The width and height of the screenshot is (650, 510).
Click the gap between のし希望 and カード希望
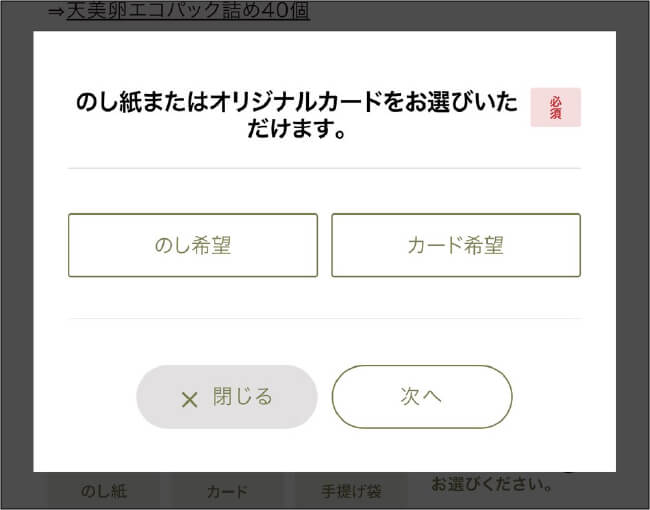(325, 245)
